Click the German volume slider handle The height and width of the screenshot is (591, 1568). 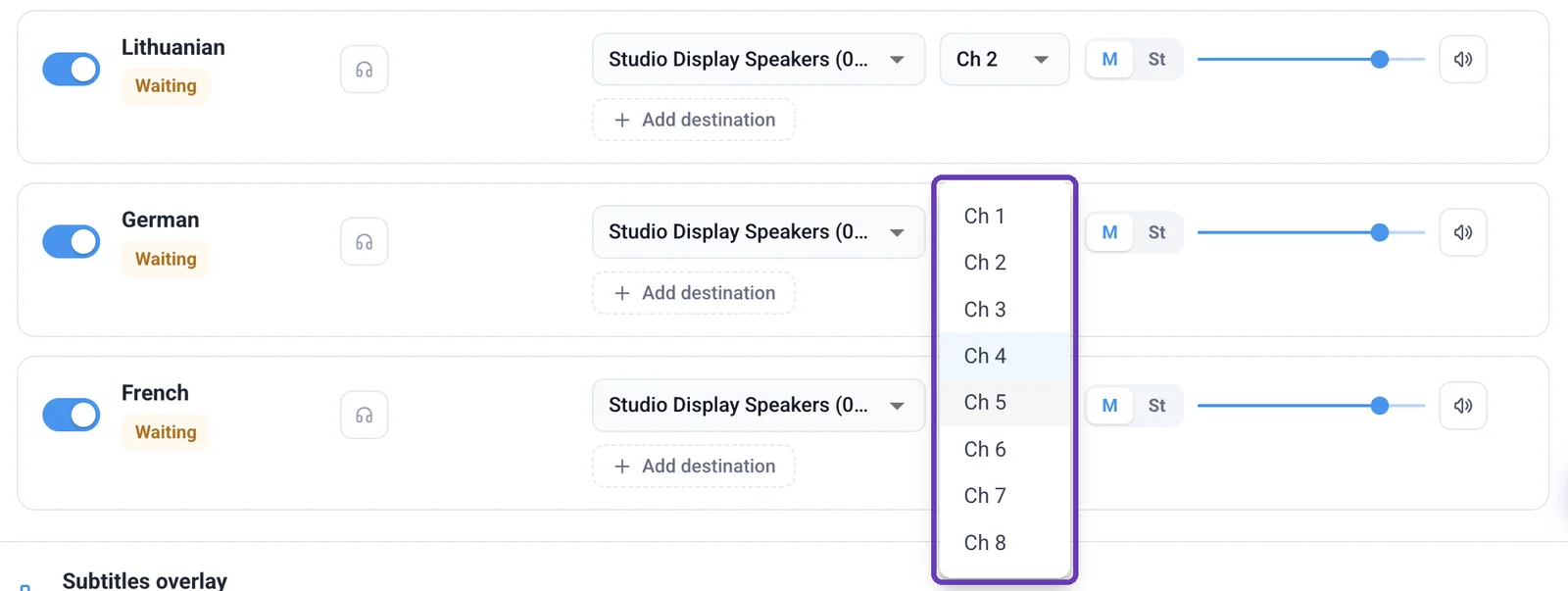(x=1380, y=232)
